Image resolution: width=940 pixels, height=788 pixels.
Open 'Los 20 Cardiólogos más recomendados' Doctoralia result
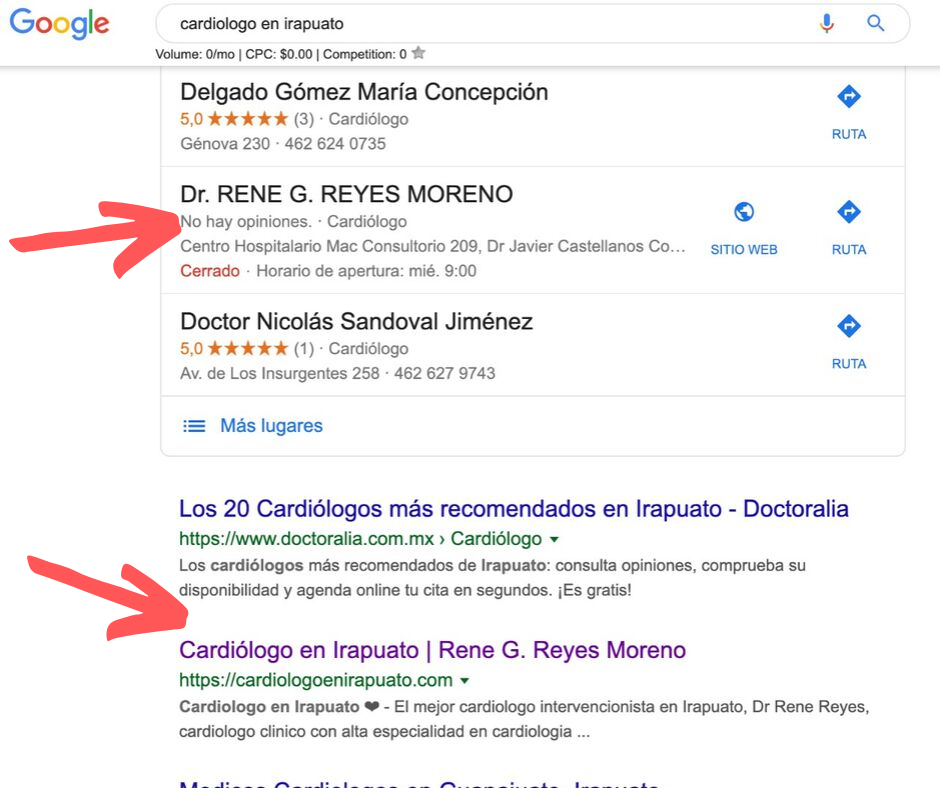514,509
